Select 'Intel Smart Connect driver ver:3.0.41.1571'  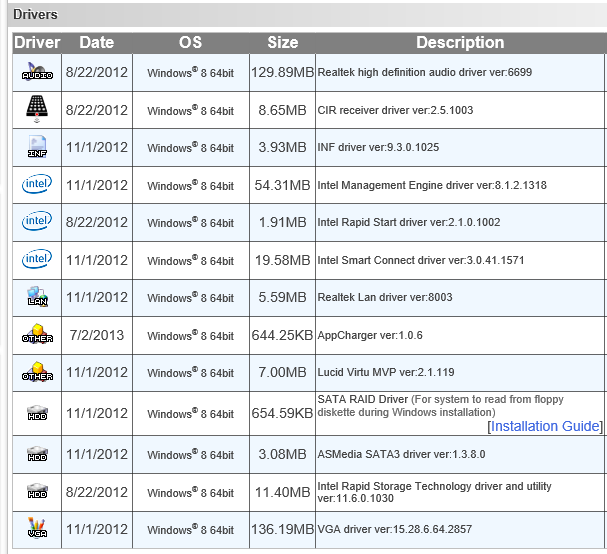tap(421, 260)
